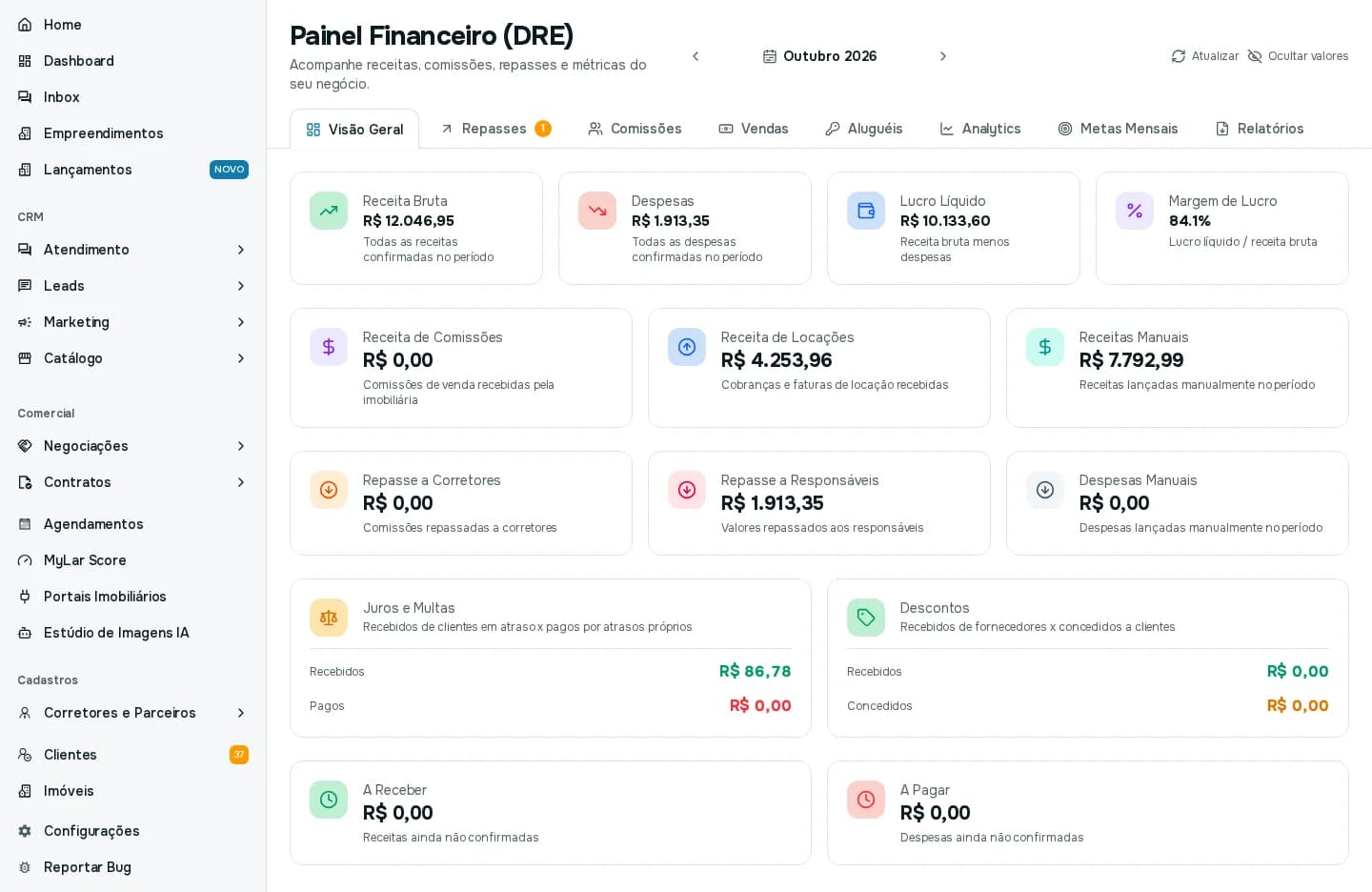Open the Outubro 2026 month picker
1372x892 pixels.
pos(819,56)
